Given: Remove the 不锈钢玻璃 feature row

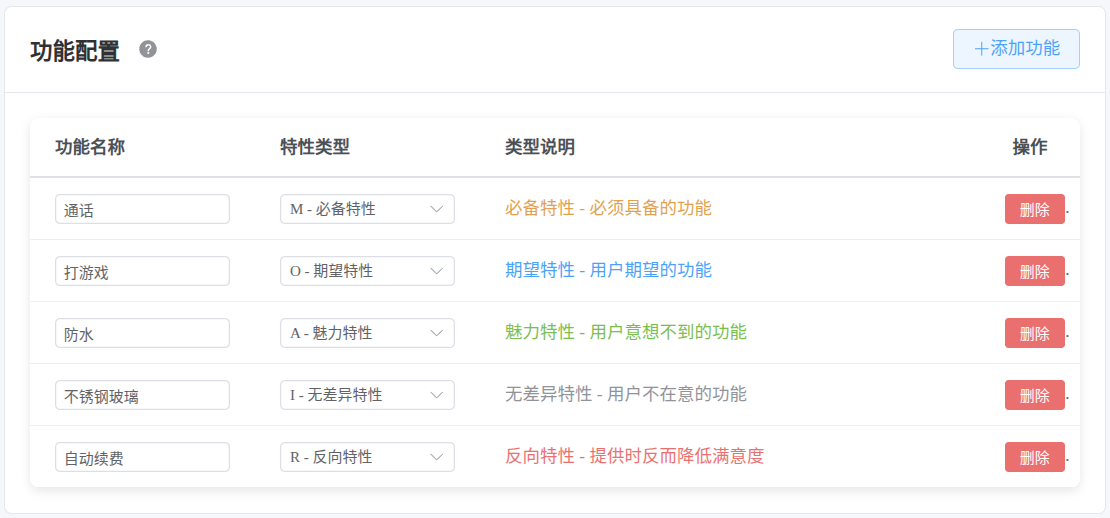Looking at the screenshot, I should pos(1034,396).
